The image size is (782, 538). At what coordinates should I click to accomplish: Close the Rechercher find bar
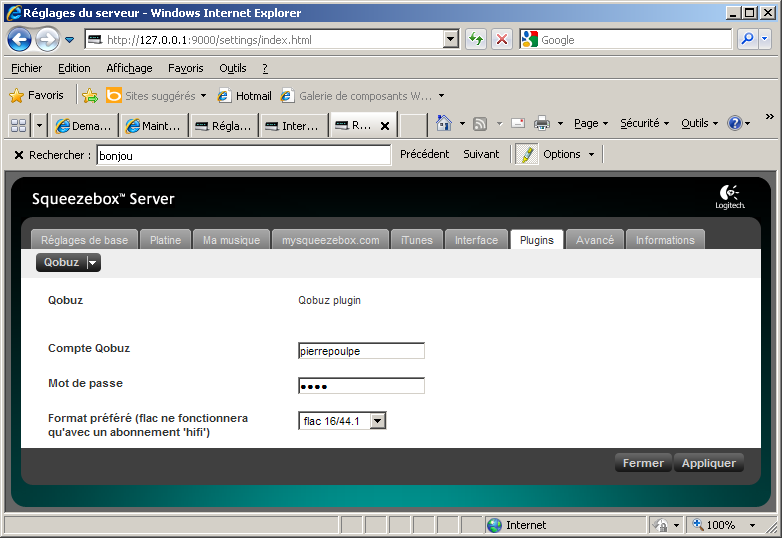click(x=18, y=155)
